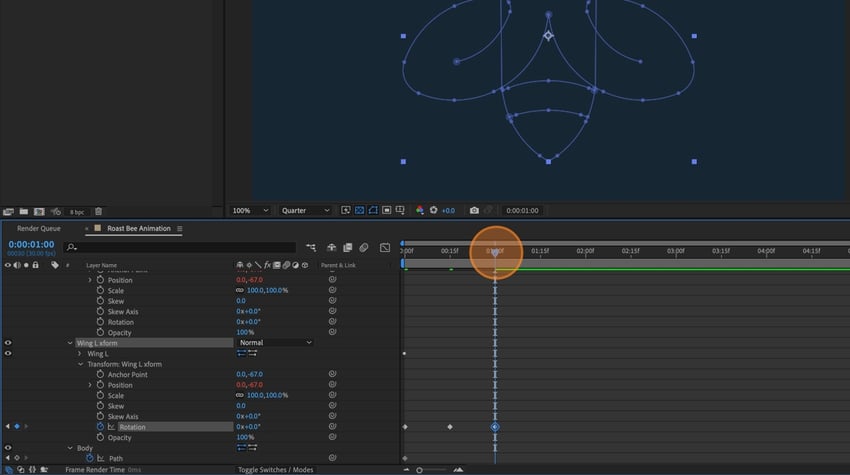Open the Graph Editor

(x=385, y=247)
